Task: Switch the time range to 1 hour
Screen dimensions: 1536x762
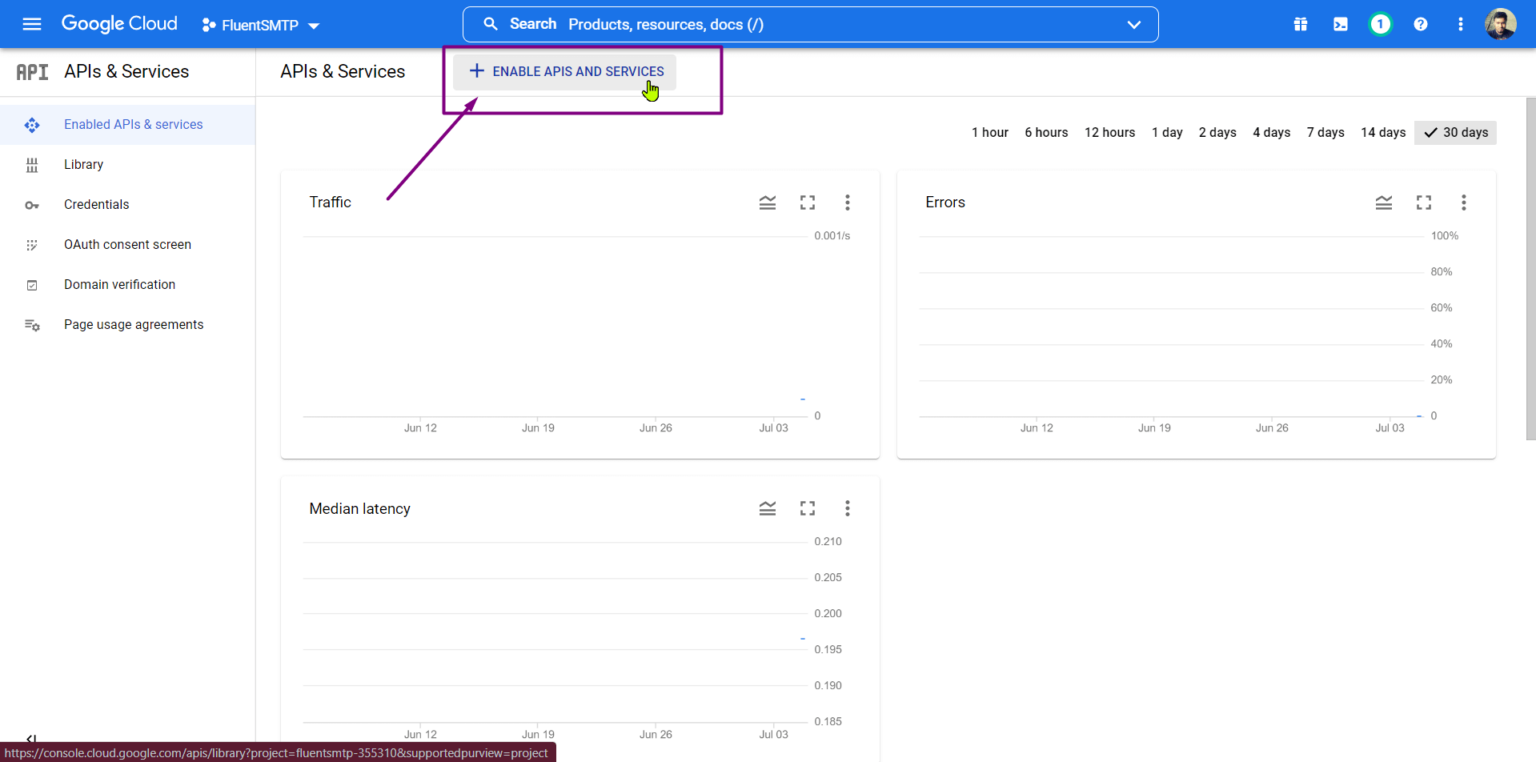Action: point(989,132)
